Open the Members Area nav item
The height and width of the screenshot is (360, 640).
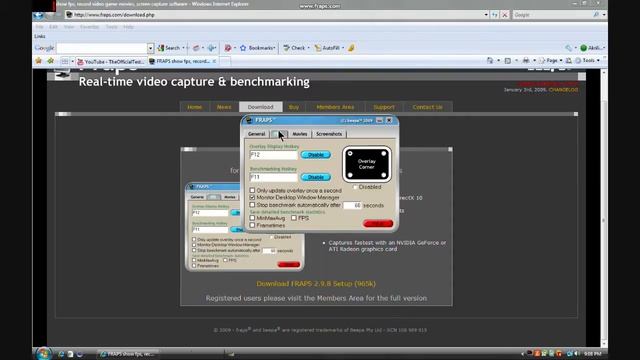(335, 107)
